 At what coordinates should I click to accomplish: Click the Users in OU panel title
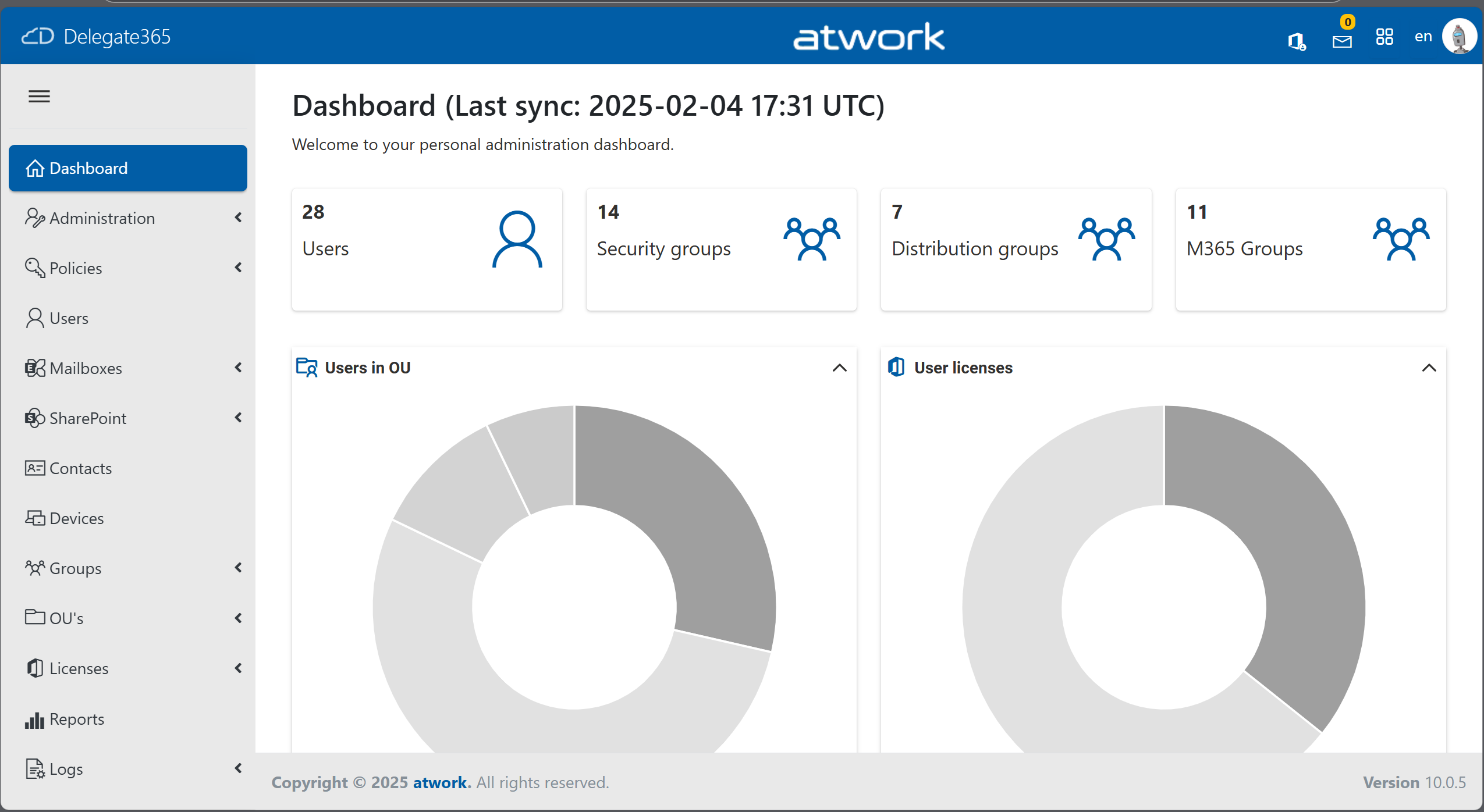coord(368,368)
